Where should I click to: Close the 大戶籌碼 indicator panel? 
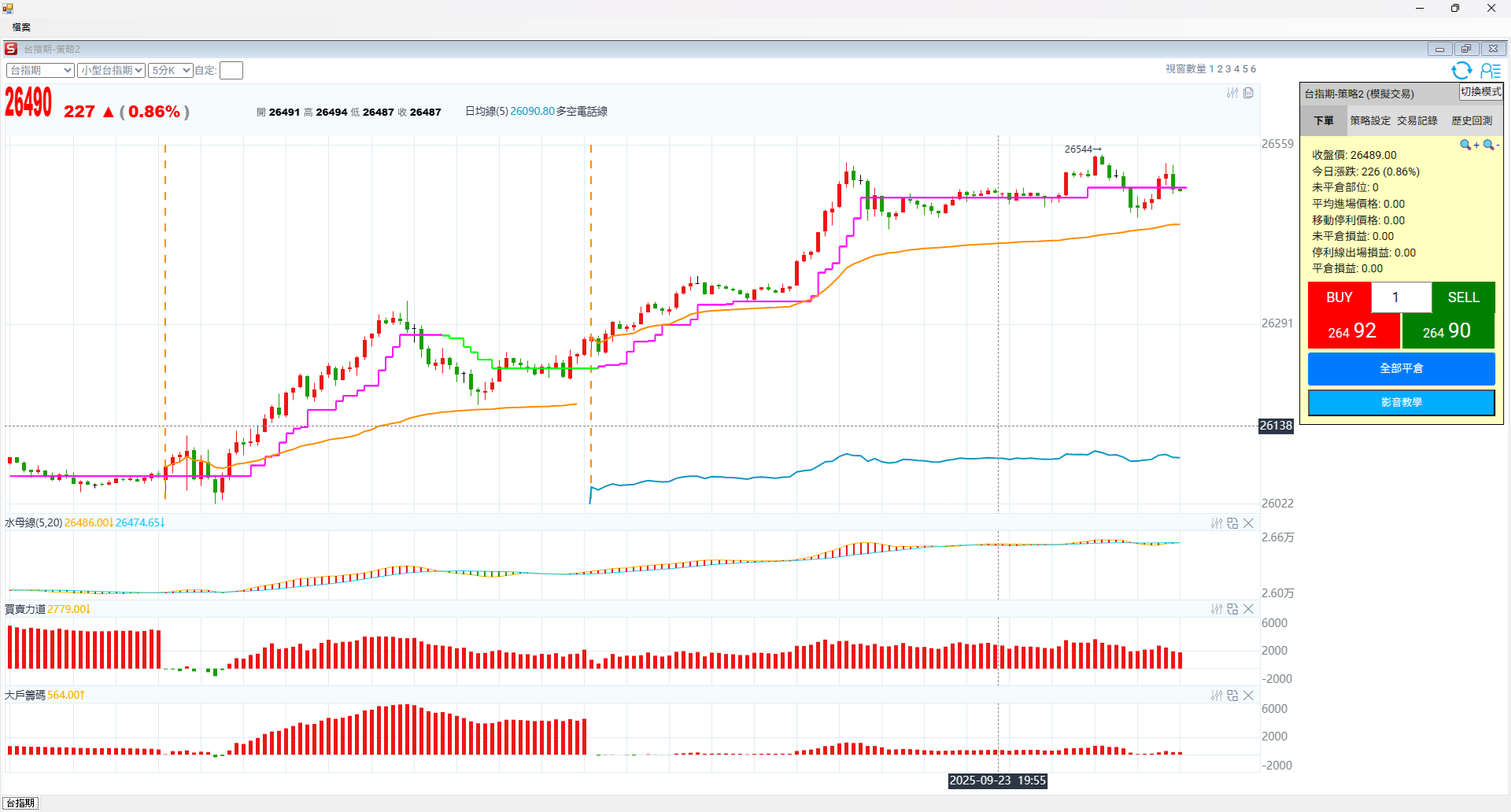1248,696
